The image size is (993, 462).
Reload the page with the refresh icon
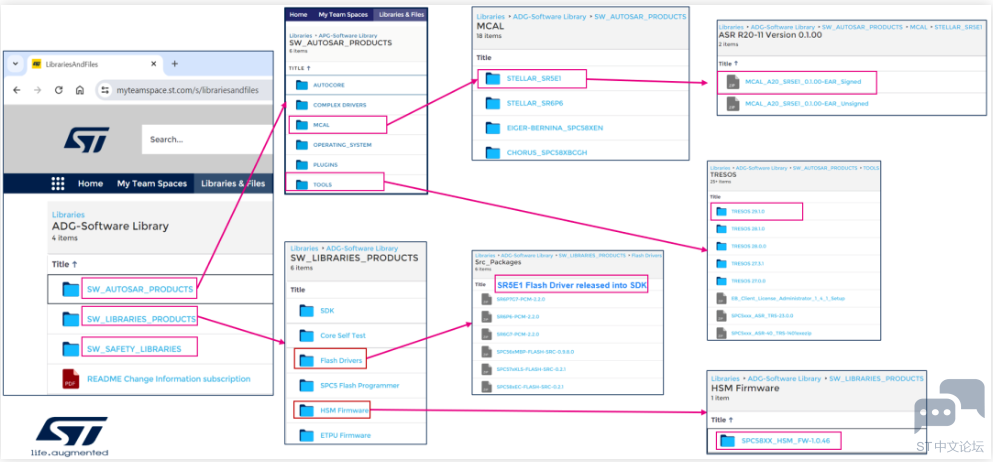click(59, 90)
